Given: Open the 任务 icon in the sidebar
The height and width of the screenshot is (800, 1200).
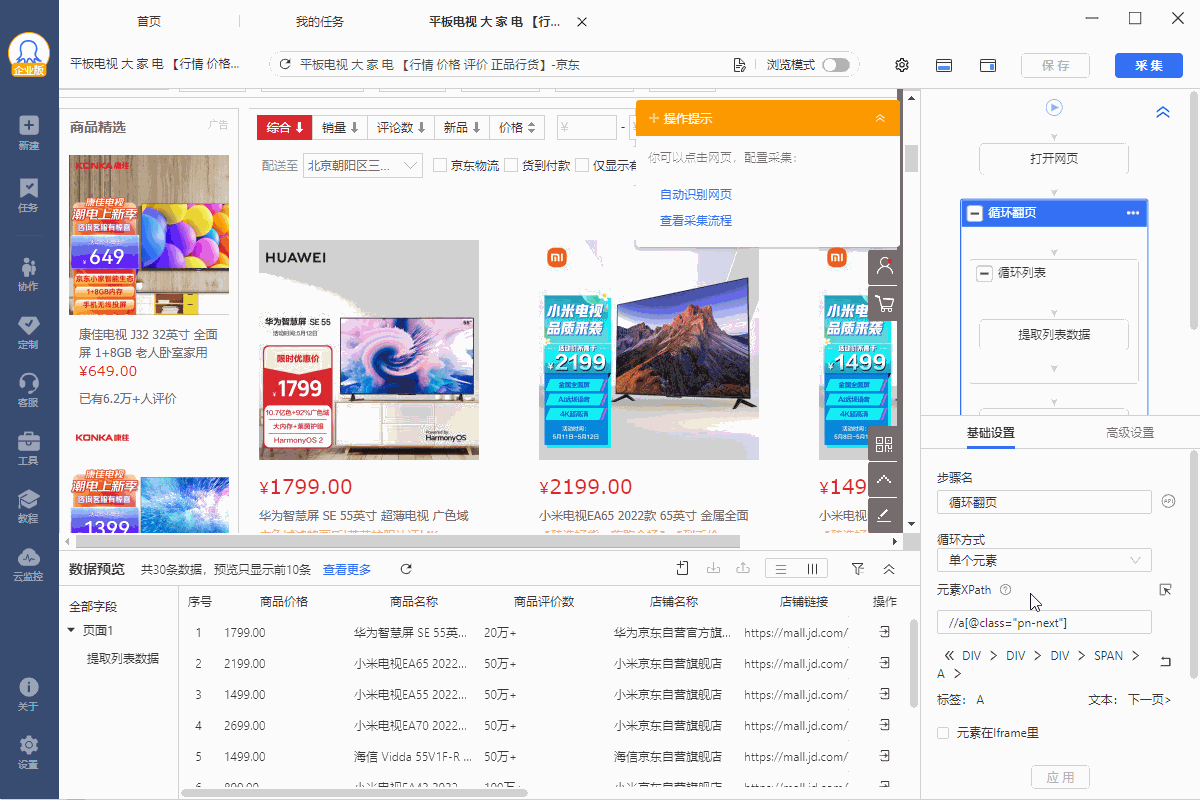Looking at the screenshot, I should click(29, 194).
